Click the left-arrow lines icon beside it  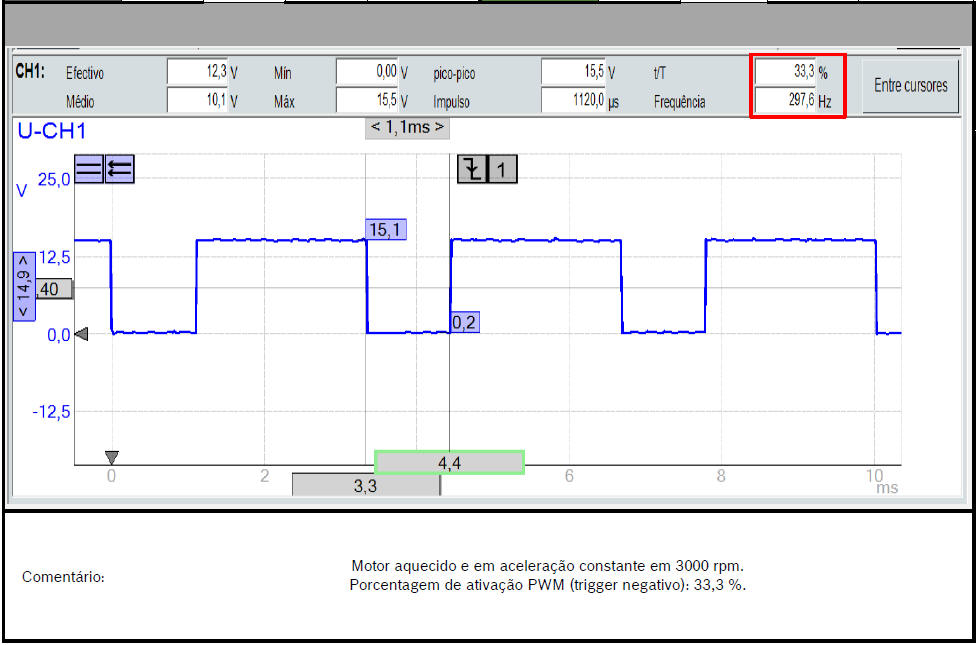pos(119,169)
